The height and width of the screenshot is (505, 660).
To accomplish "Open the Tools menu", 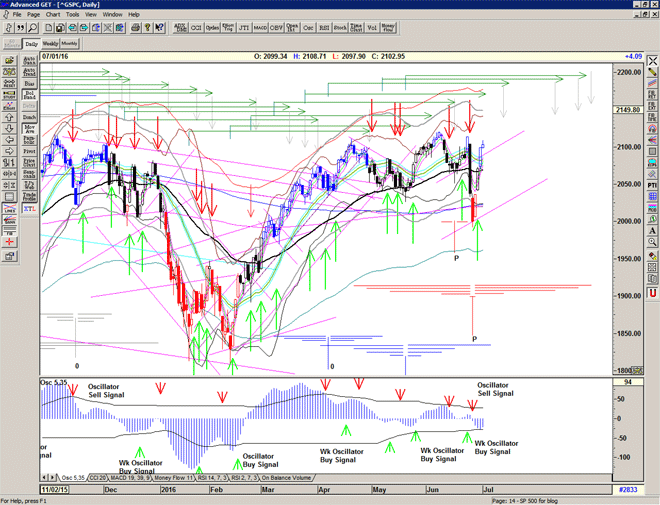I will [73, 15].
